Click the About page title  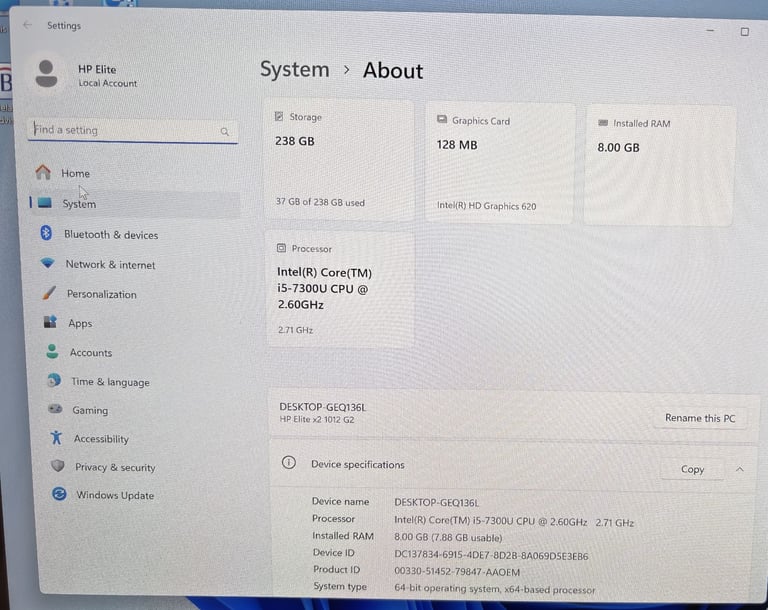click(x=393, y=71)
